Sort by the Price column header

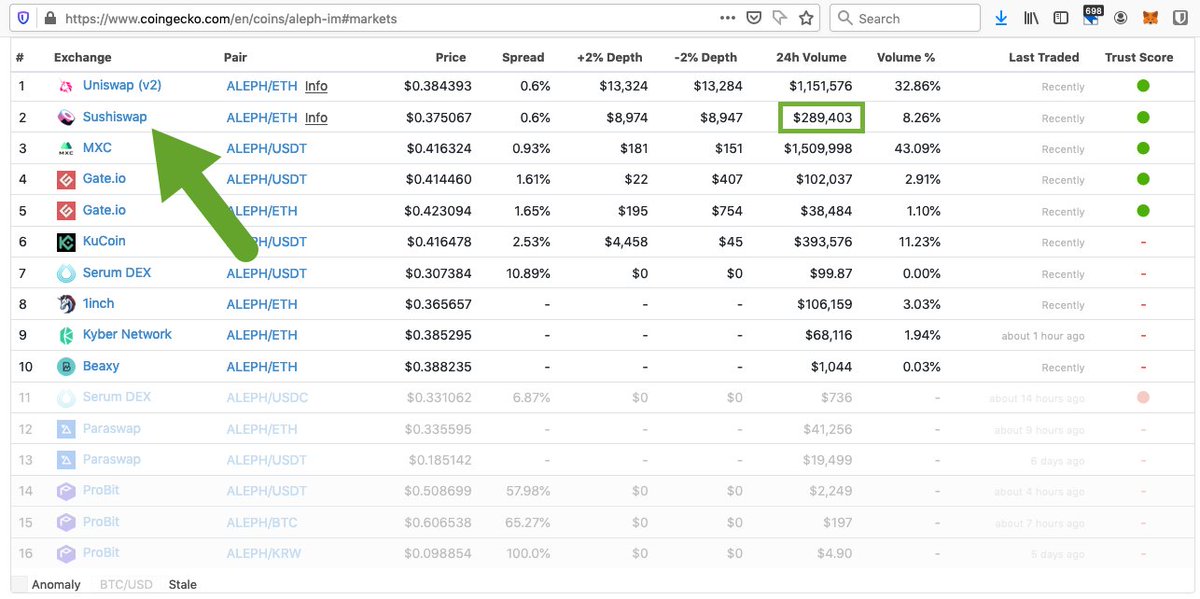[x=451, y=57]
